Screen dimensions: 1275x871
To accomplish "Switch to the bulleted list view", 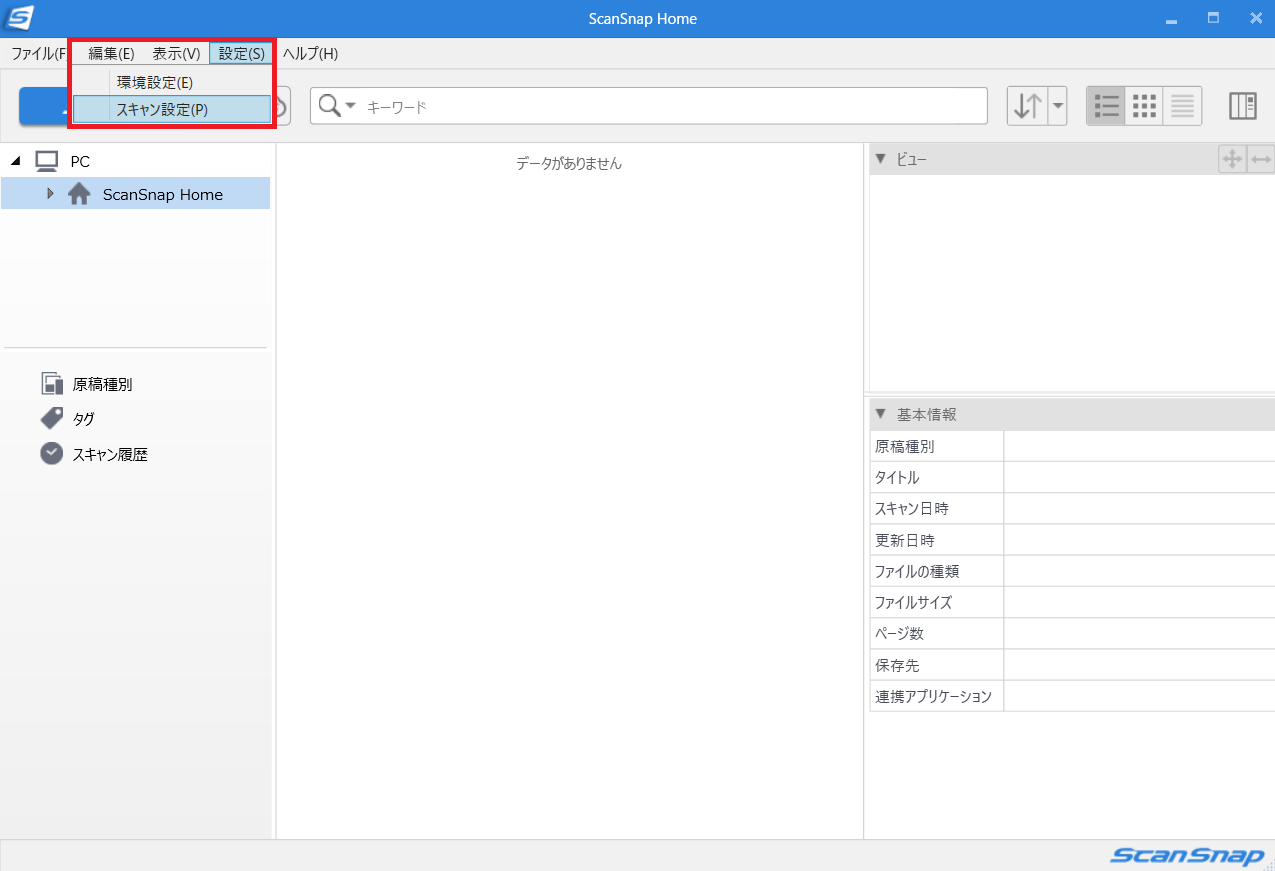I will (1106, 106).
